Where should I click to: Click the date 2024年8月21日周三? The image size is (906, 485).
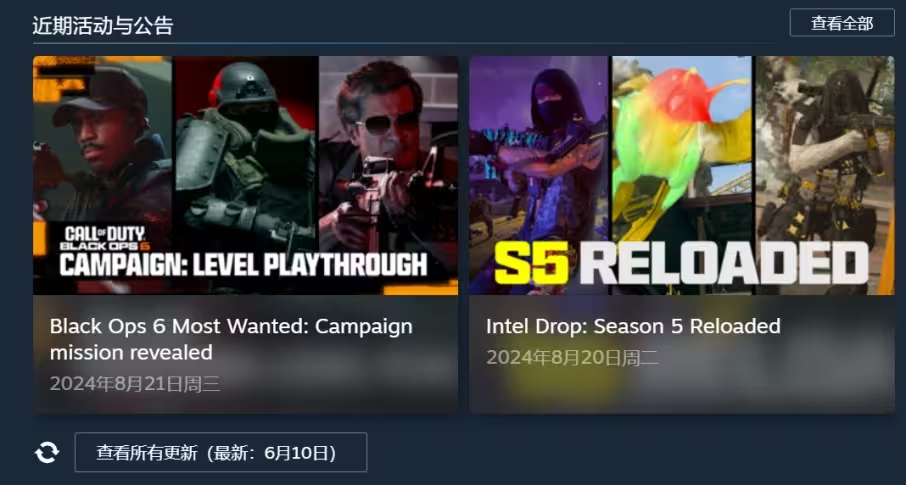[x=135, y=384]
